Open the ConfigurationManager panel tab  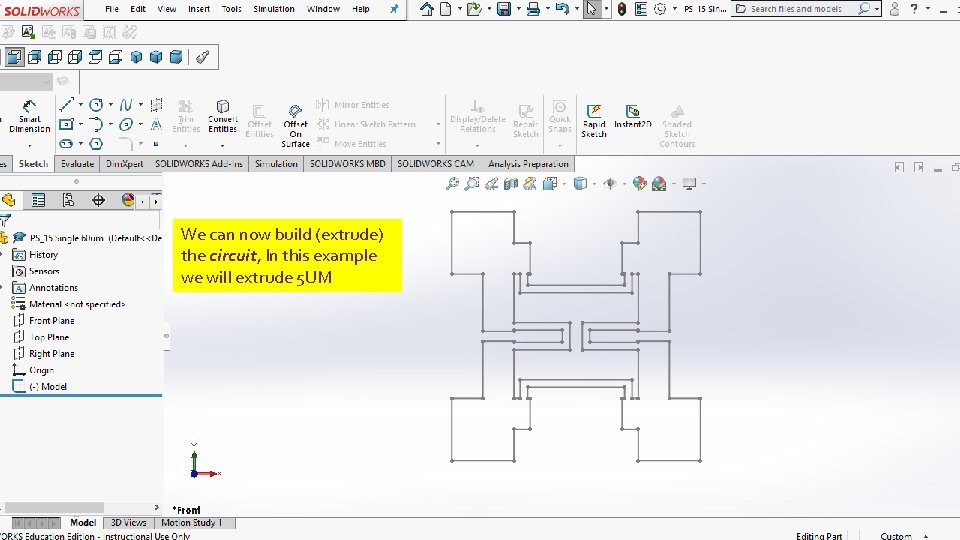(x=69, y=200)
